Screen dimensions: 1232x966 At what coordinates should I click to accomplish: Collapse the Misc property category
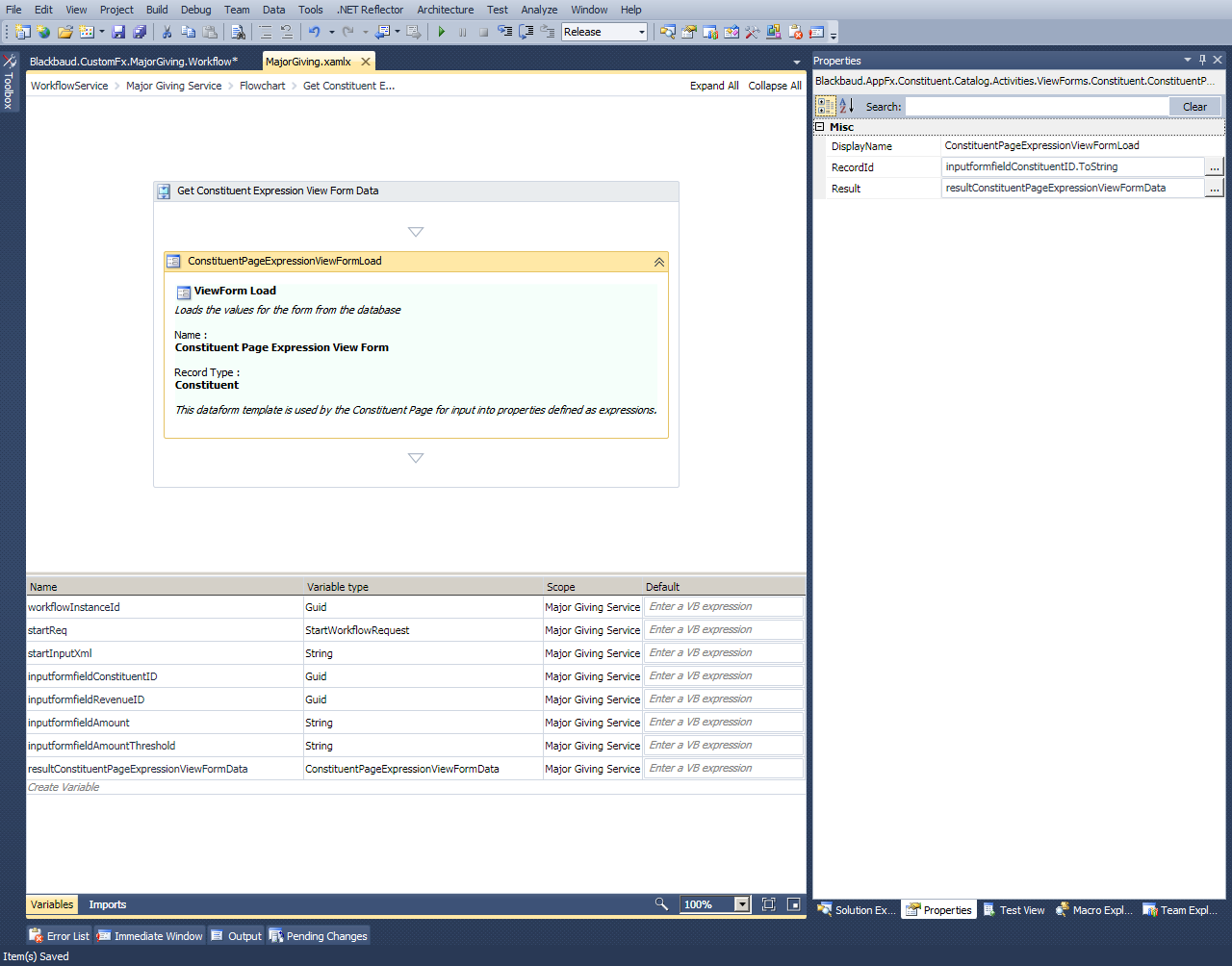(820, 127)
